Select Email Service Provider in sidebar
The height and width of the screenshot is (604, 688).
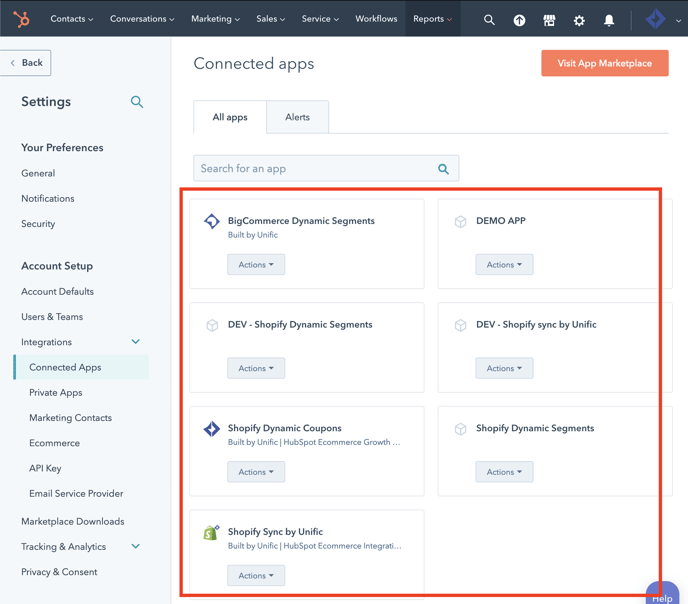76,493
